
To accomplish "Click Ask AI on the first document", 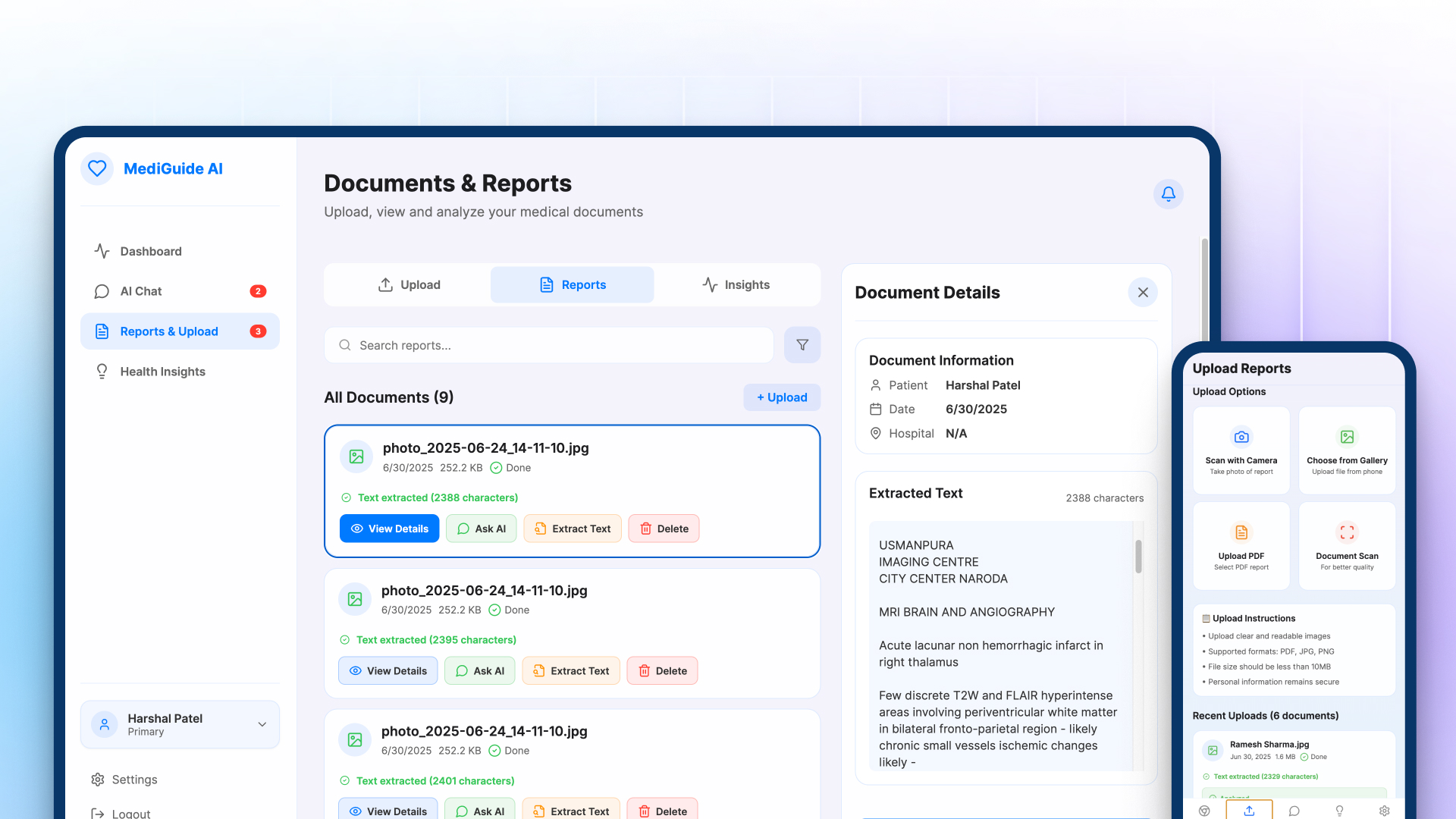I will (x=481, y=529).
